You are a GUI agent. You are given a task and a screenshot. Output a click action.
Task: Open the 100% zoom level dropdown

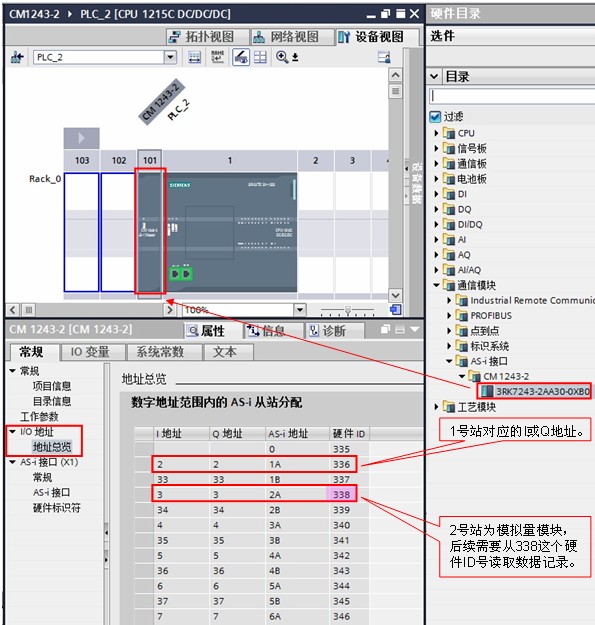tap(300, 310)
